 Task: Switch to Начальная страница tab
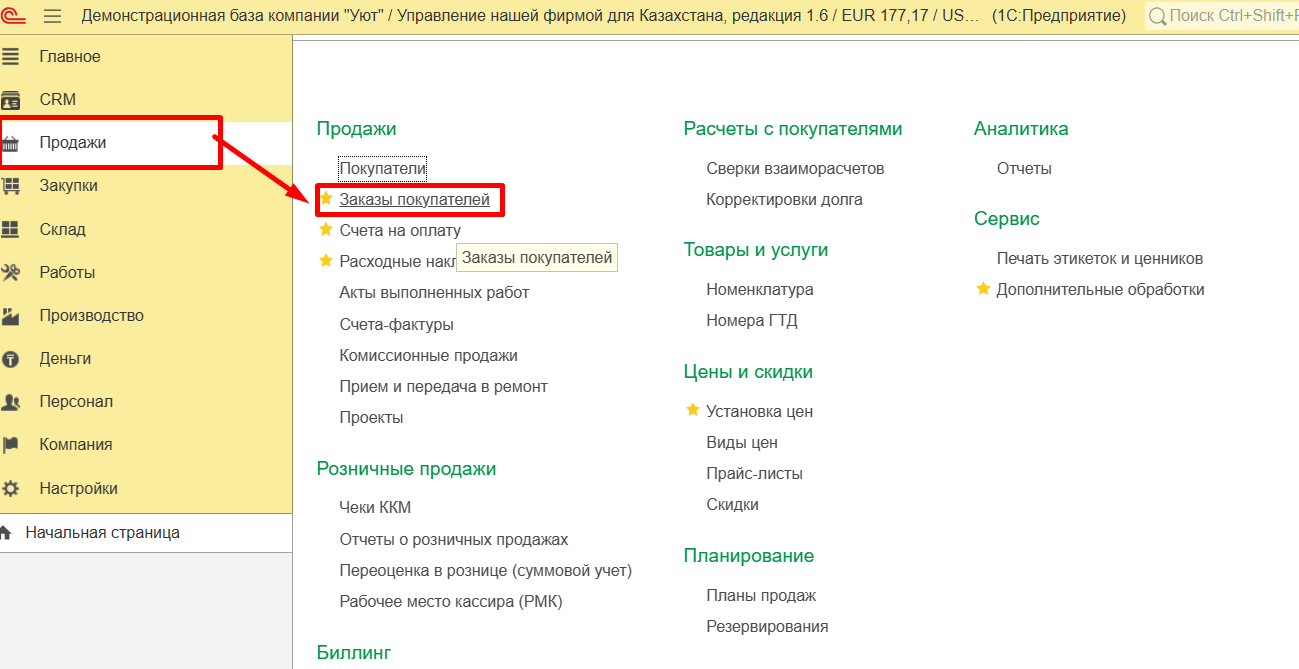102,533
